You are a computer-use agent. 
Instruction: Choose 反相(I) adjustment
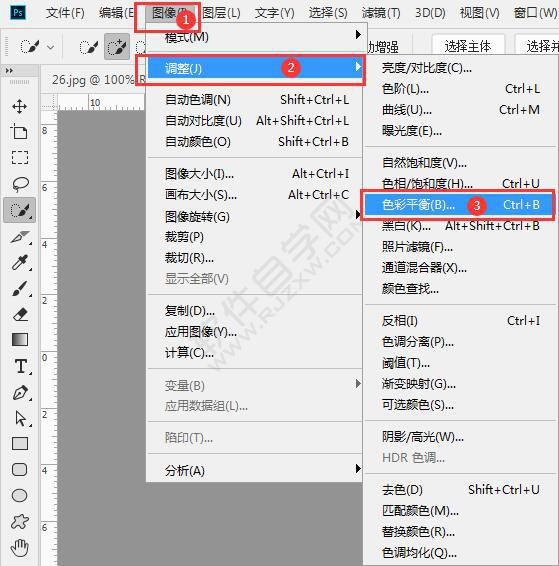[x=460, y=321]
